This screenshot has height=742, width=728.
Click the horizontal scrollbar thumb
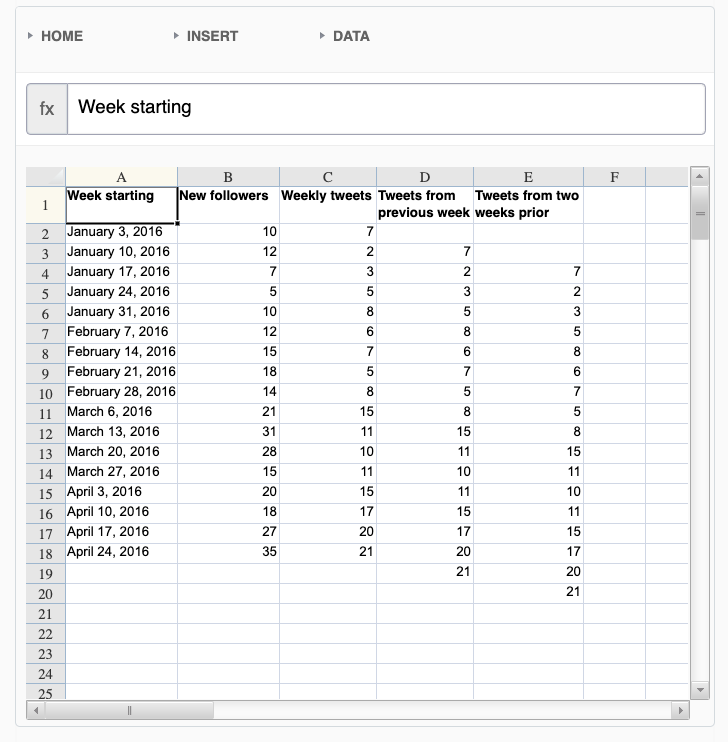(x=129, y=710)
